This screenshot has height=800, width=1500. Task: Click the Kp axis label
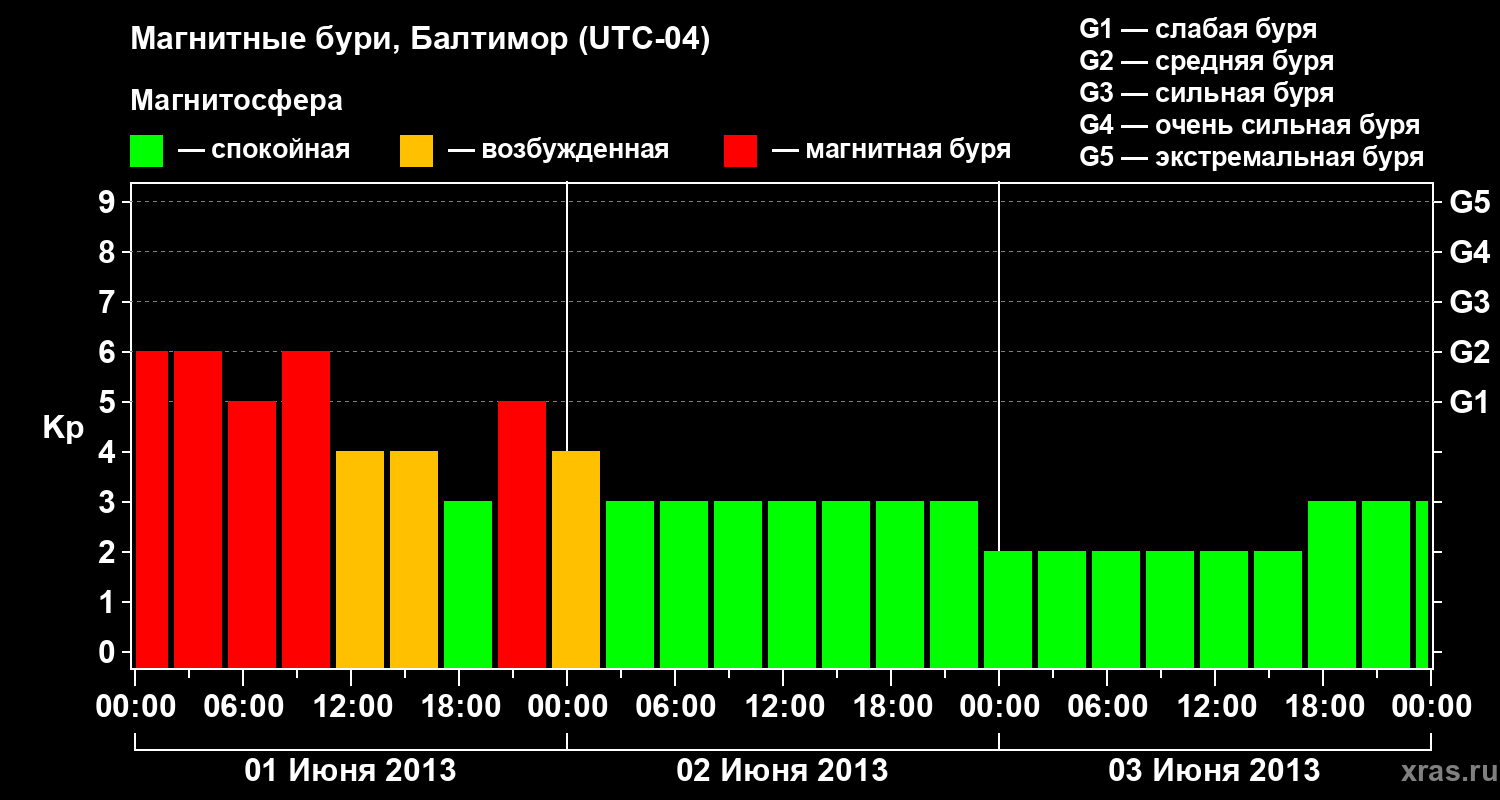(x=63, y=429)
